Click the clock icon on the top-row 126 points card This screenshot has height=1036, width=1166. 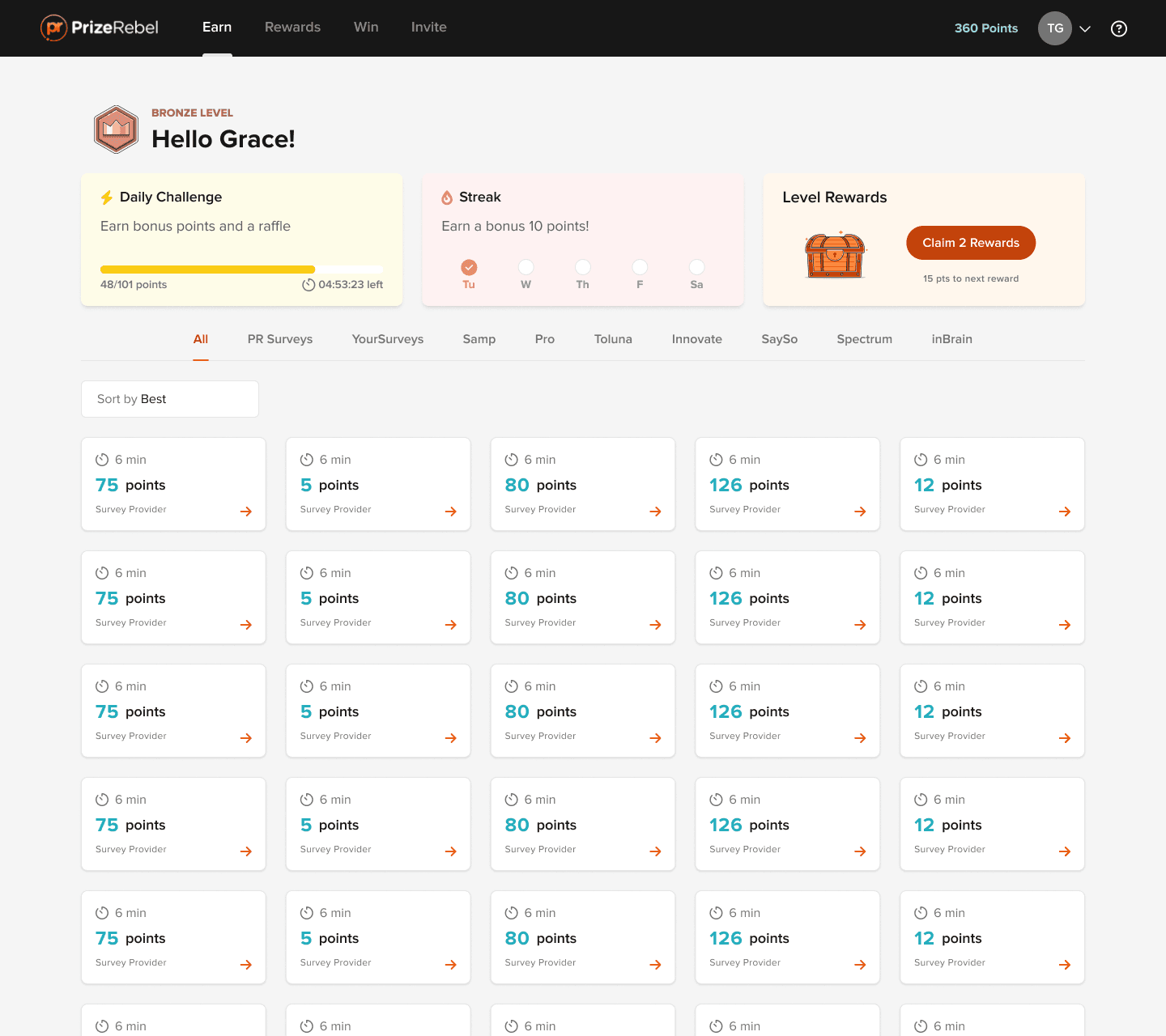coord(716,460)
